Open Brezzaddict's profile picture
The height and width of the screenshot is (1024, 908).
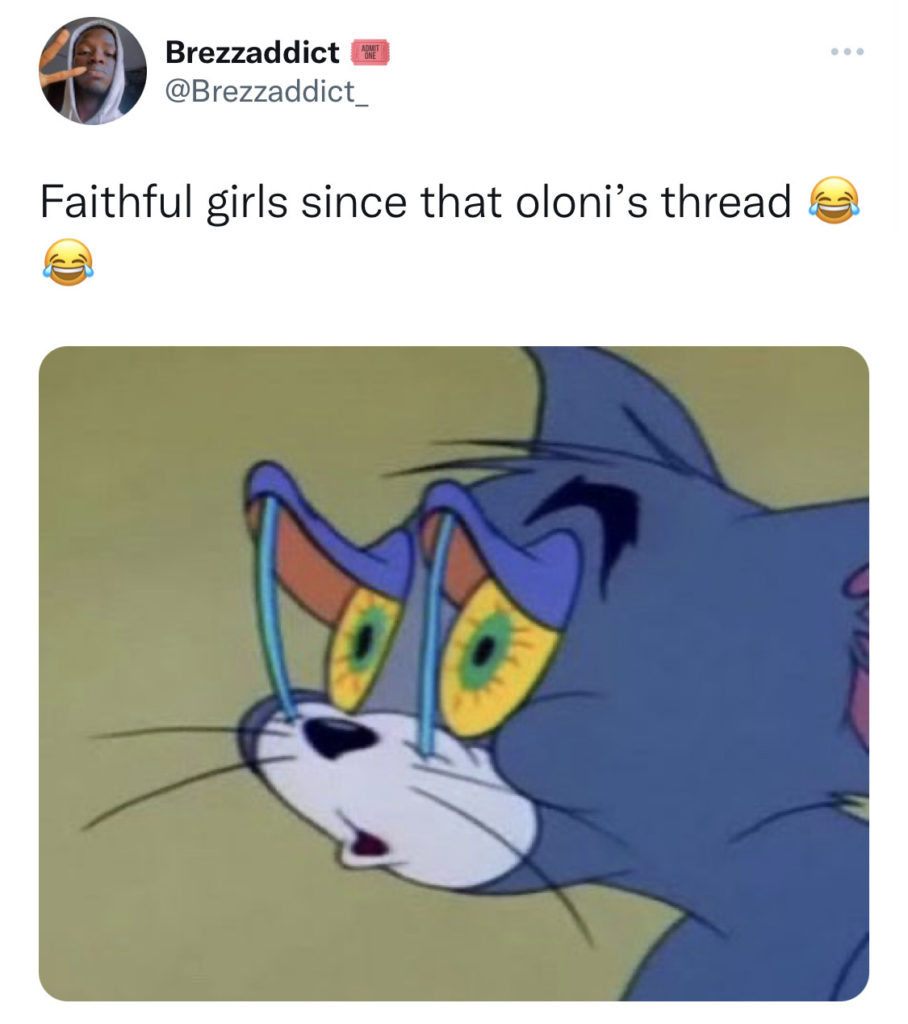pyautogui.click(x=93, y=70)
